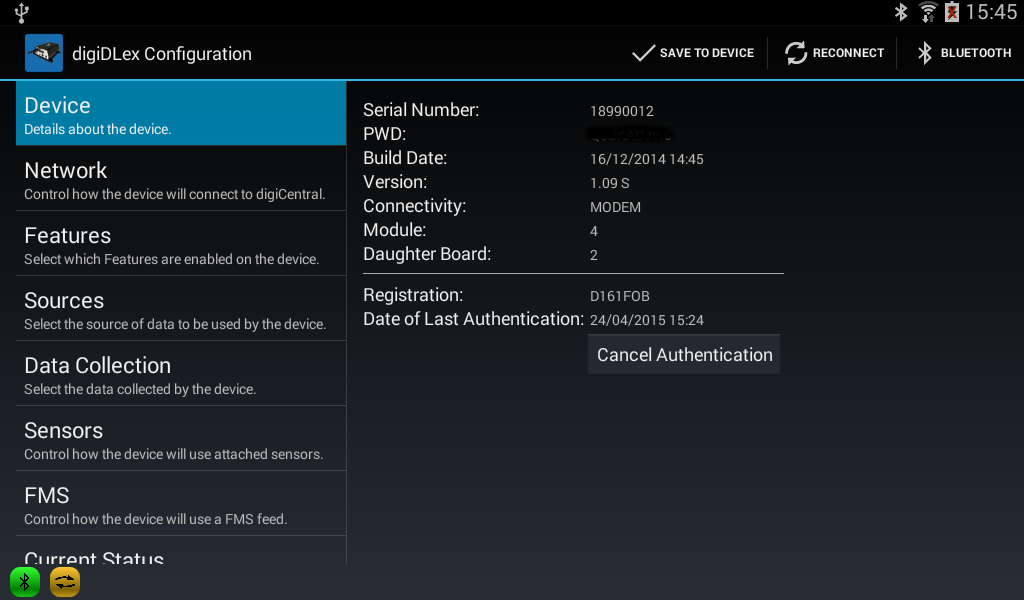Tap the obscured PWD value
This screenshot has height=600, width=1024.
point(630,134)
